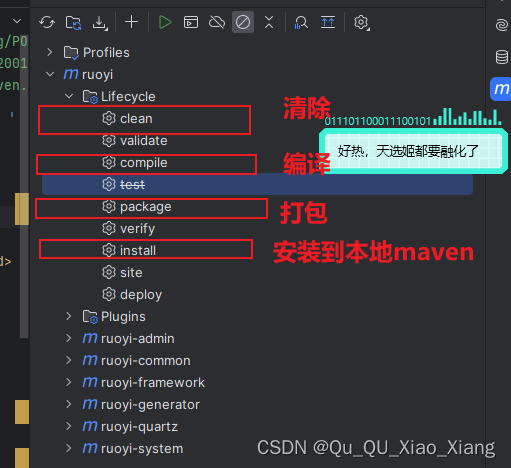Click the gear icon beside clean
The image size is (511, 468).
(109, 118)
